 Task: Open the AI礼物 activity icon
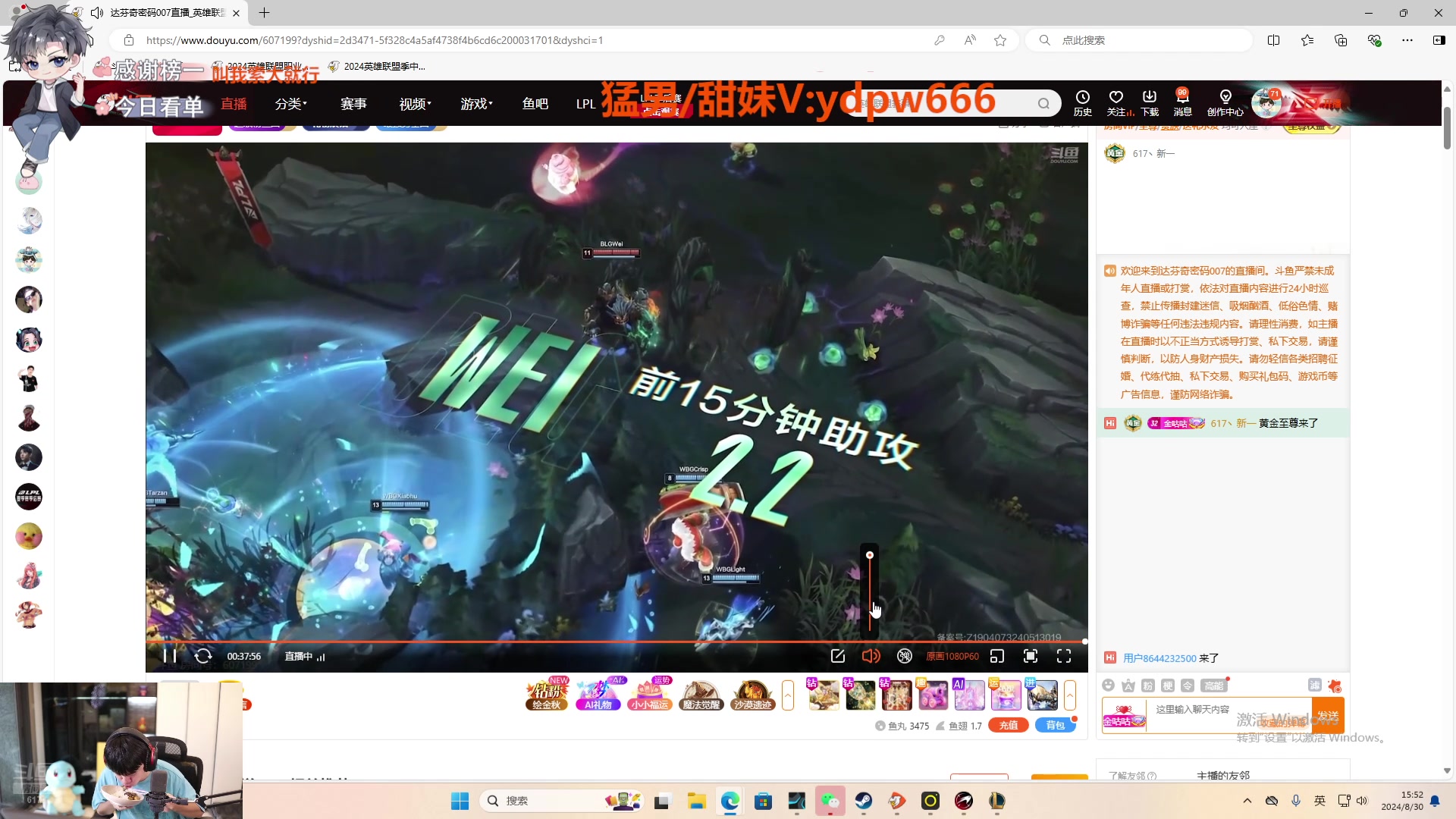598,695
